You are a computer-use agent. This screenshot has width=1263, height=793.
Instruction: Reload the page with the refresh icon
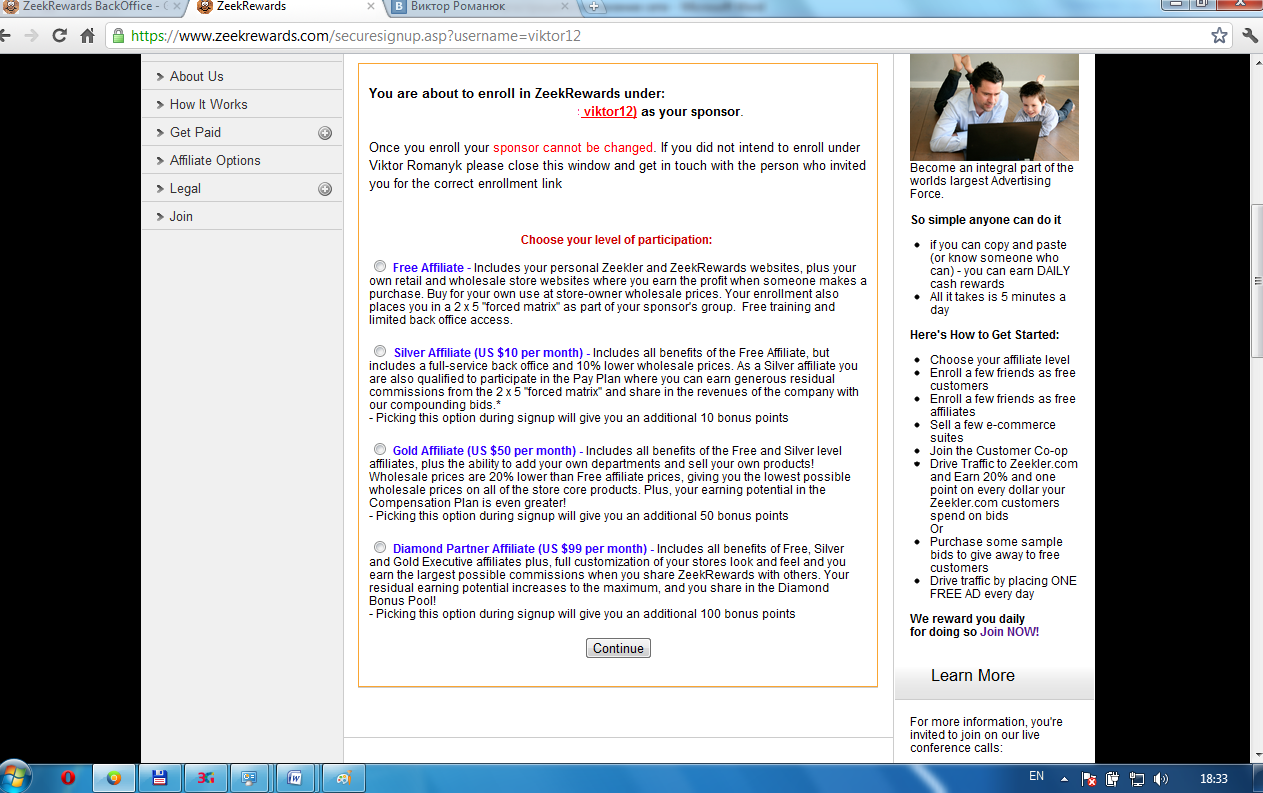60,35
